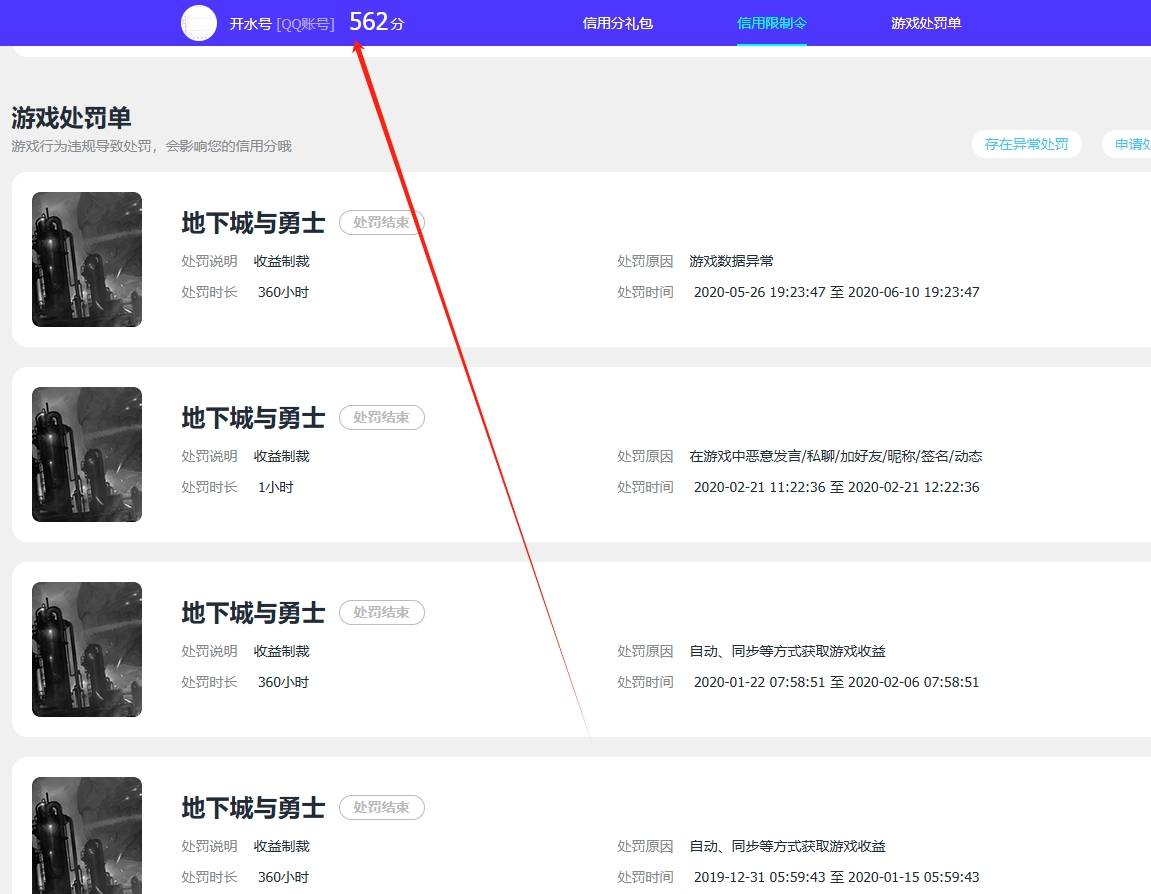
Task: Click the user avatar icon
Action: [x=198, y=22]
